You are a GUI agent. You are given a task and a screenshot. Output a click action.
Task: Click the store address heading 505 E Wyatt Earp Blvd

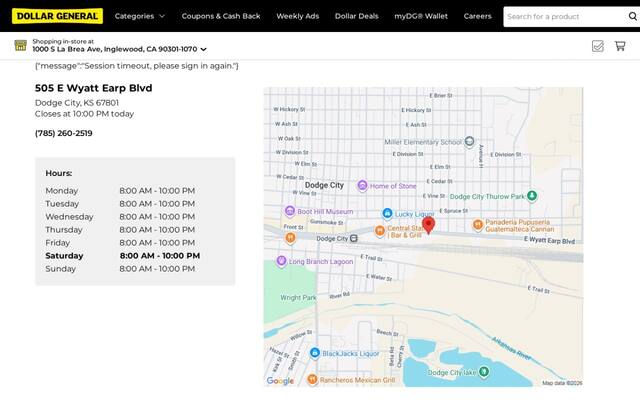click(x=93, y=88)
